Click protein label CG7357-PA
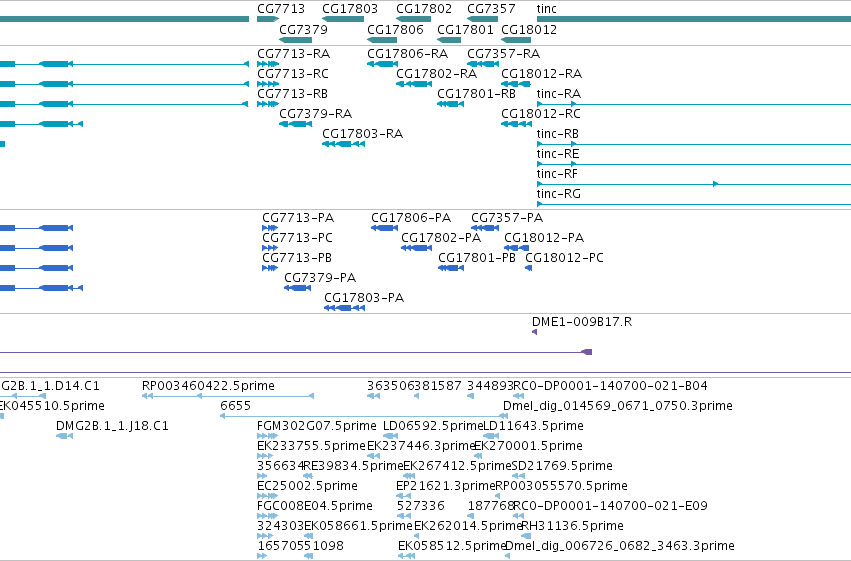The height and width of the screenshot is (561, 851). 507,218
